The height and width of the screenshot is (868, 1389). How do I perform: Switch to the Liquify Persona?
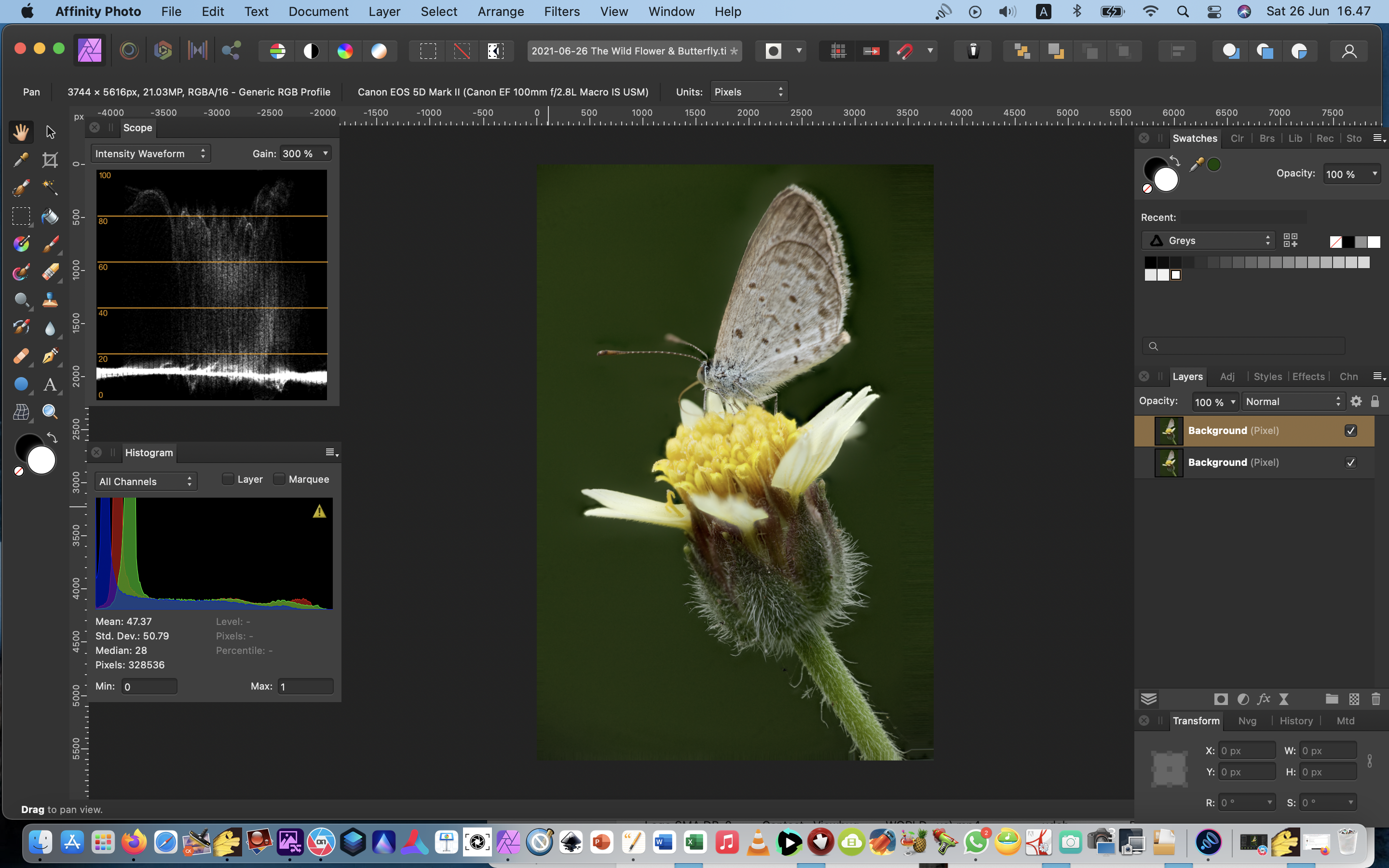pos(129,51)
